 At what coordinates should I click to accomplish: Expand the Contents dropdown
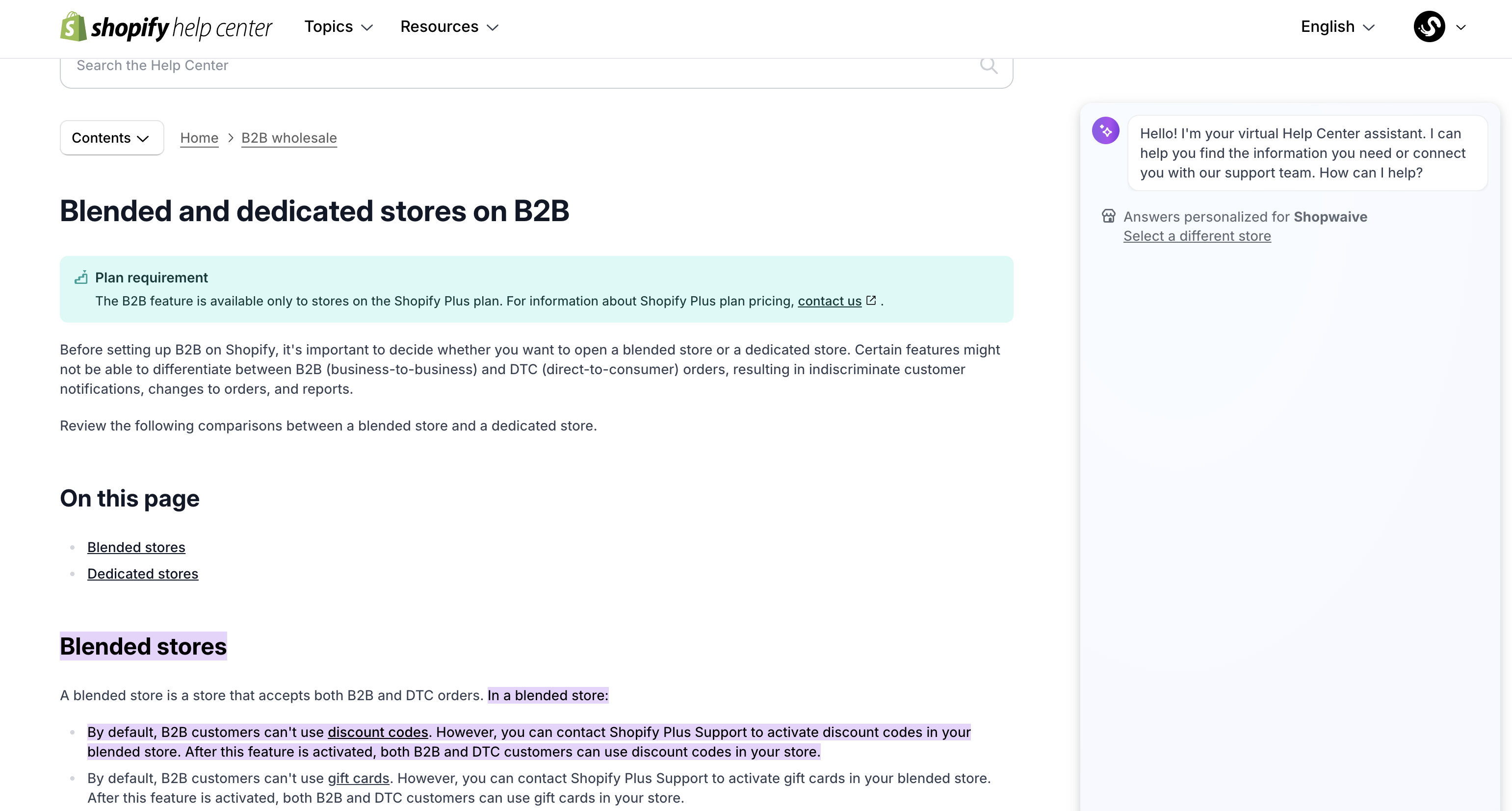point(111,138)
